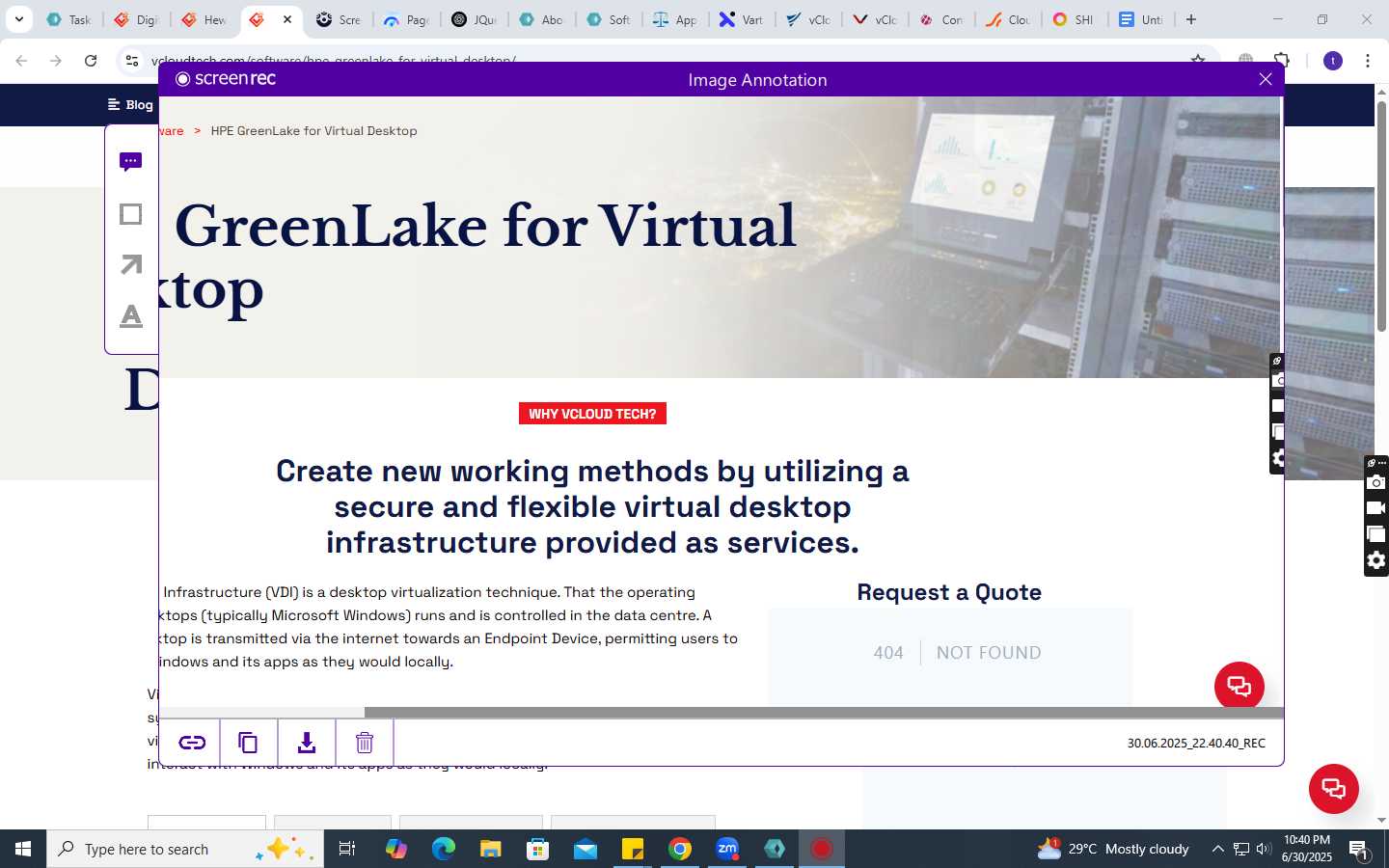This screenshot has width=1389, height=868.
Task: Open the volume control in the tray
Action: click(x=1264, y=849)
